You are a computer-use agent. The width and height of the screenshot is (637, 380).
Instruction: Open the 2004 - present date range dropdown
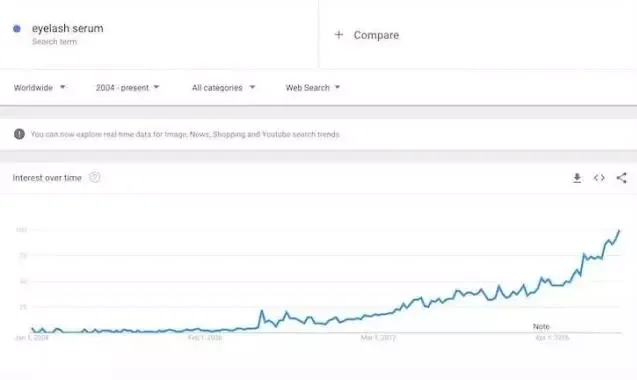(x=127, y=87)
